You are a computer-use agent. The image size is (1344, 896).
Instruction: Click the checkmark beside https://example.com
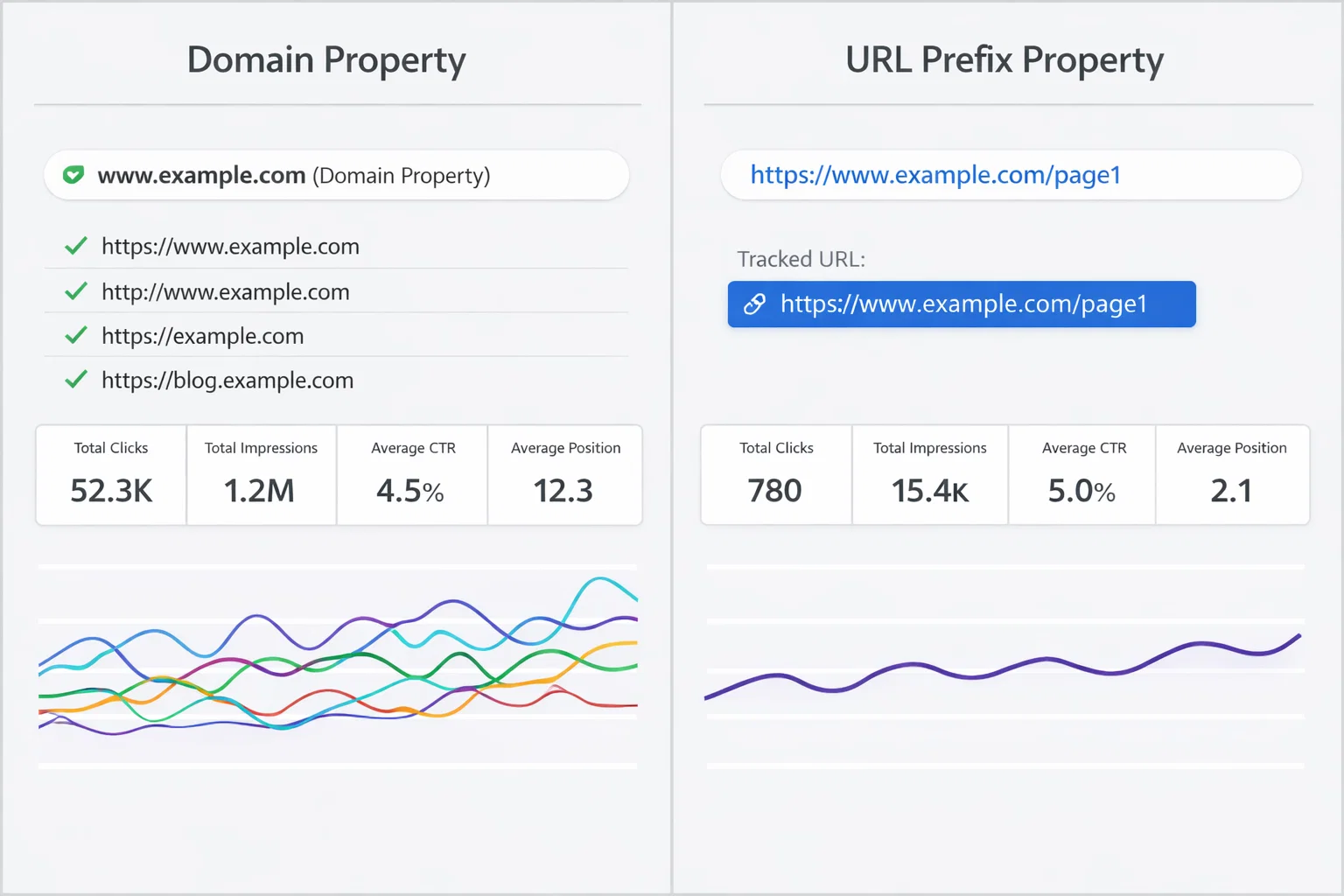(75, 335)
